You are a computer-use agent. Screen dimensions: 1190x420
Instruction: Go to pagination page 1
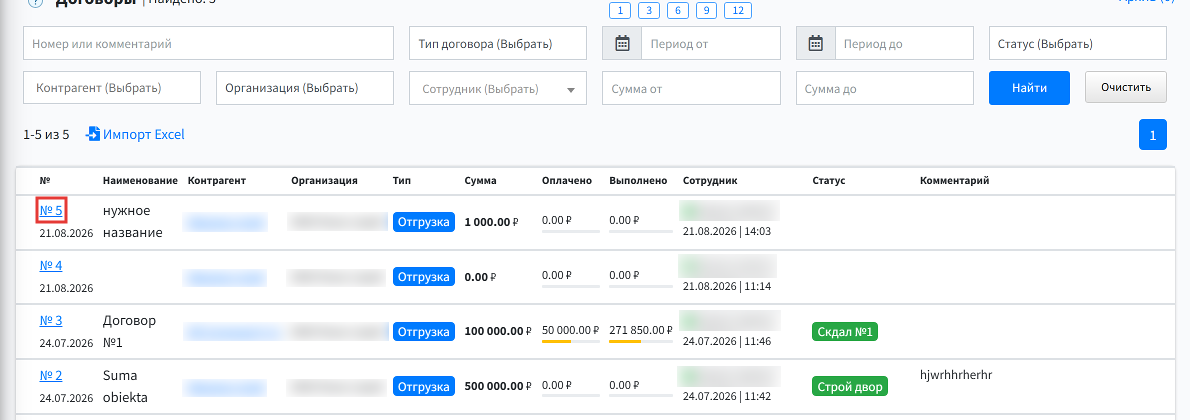click(x=1152, y=135)
